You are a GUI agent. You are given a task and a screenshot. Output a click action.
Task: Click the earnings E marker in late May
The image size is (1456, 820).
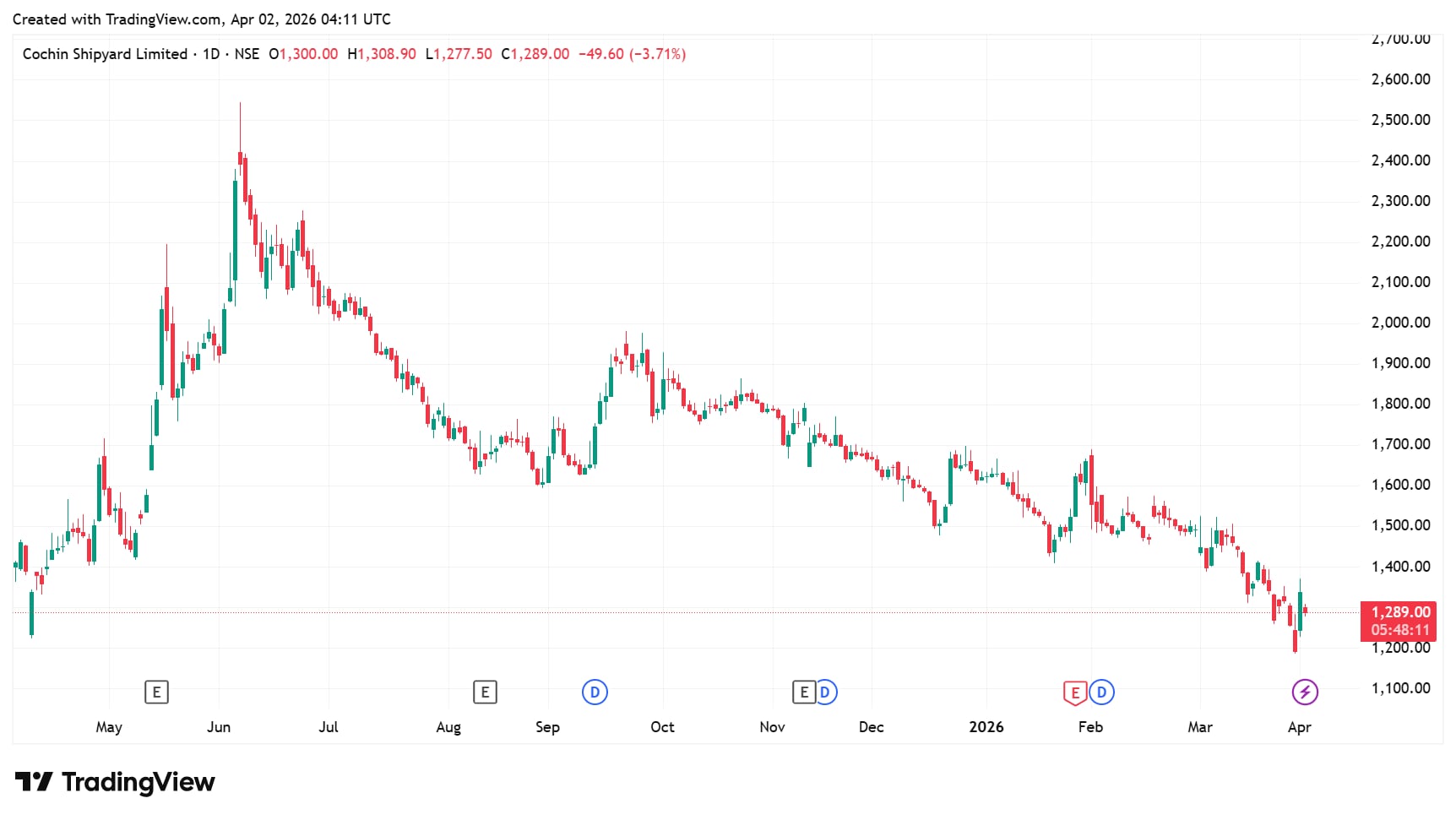[x=156, y=692]
